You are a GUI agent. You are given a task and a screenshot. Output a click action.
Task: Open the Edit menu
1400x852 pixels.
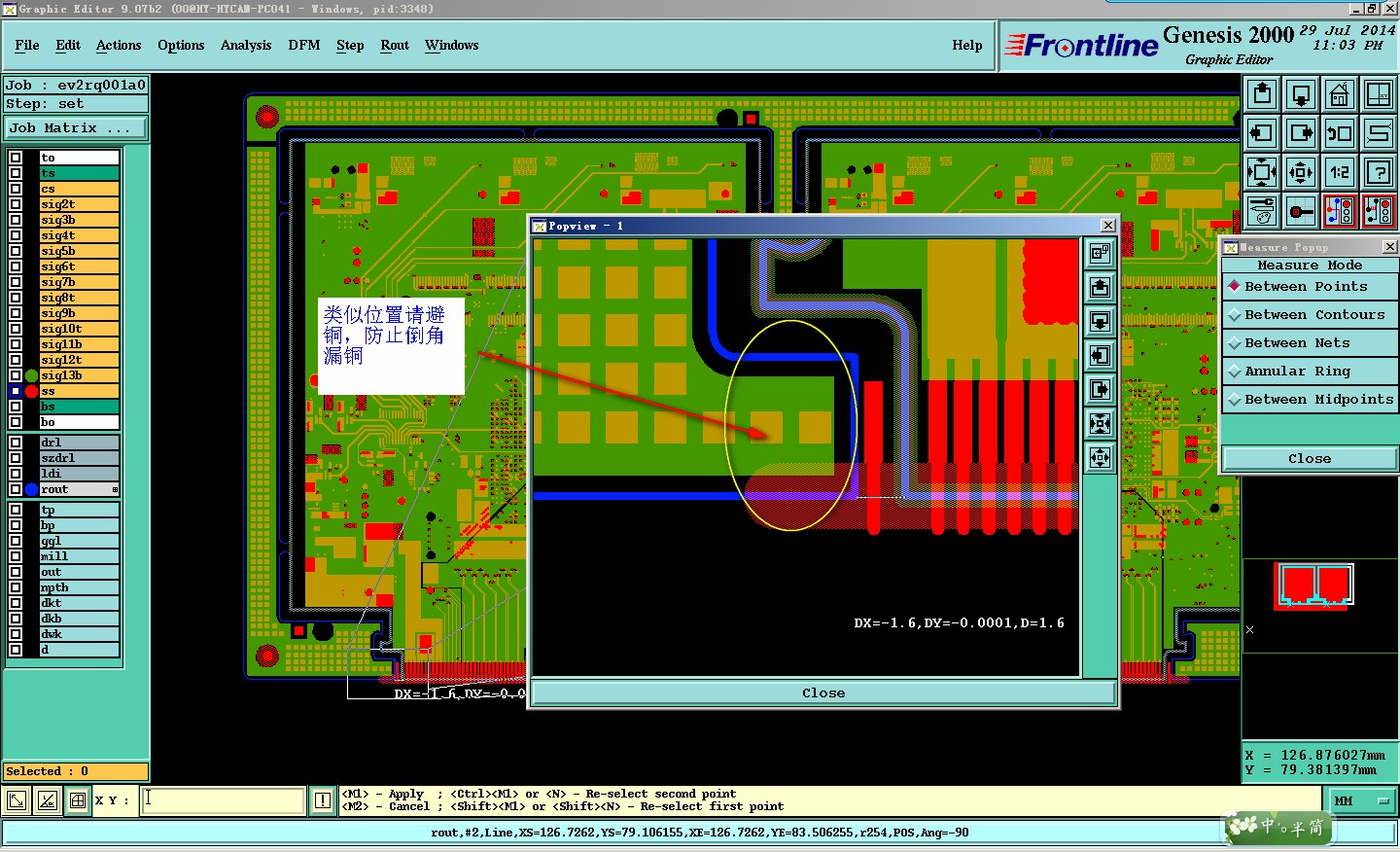pos(68,45)
